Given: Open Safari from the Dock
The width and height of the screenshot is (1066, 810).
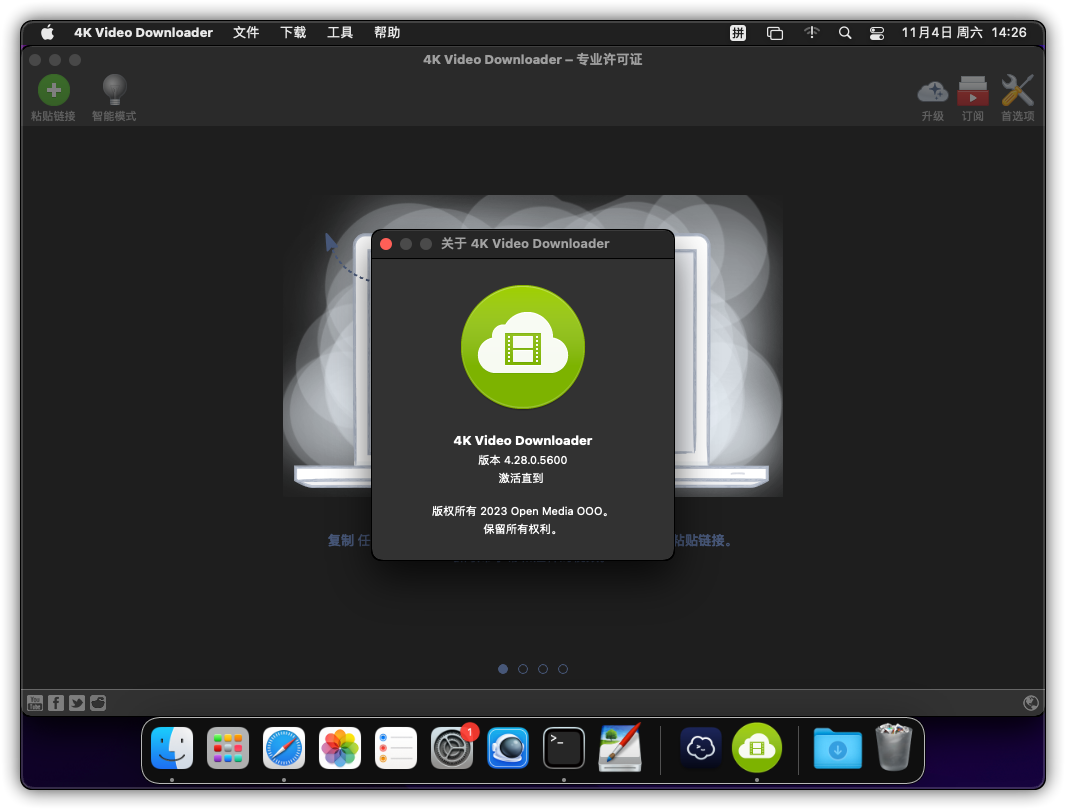Looking at the screenshot, I should coord(283,748).
